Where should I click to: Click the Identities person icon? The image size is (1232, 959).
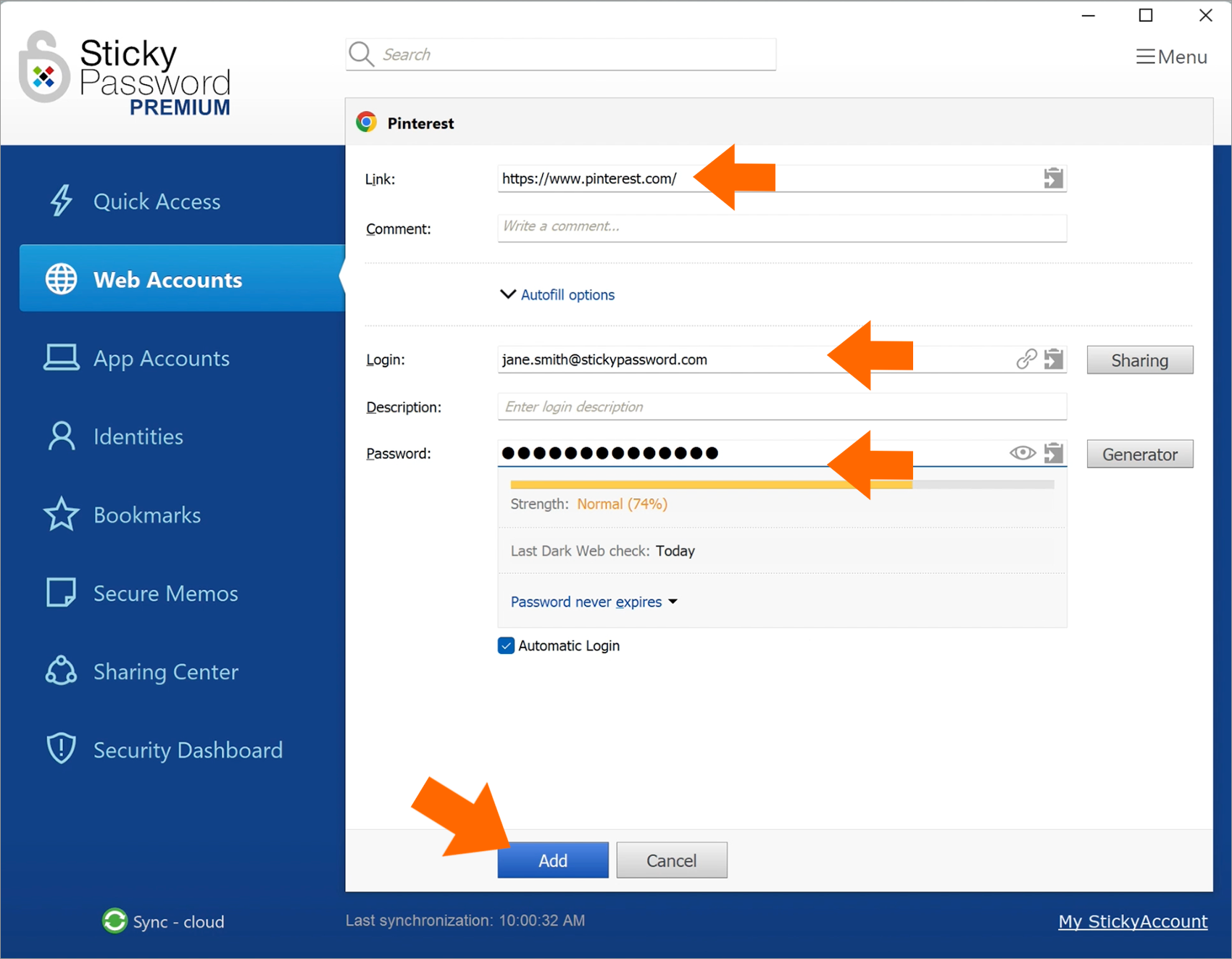(62, 436)
